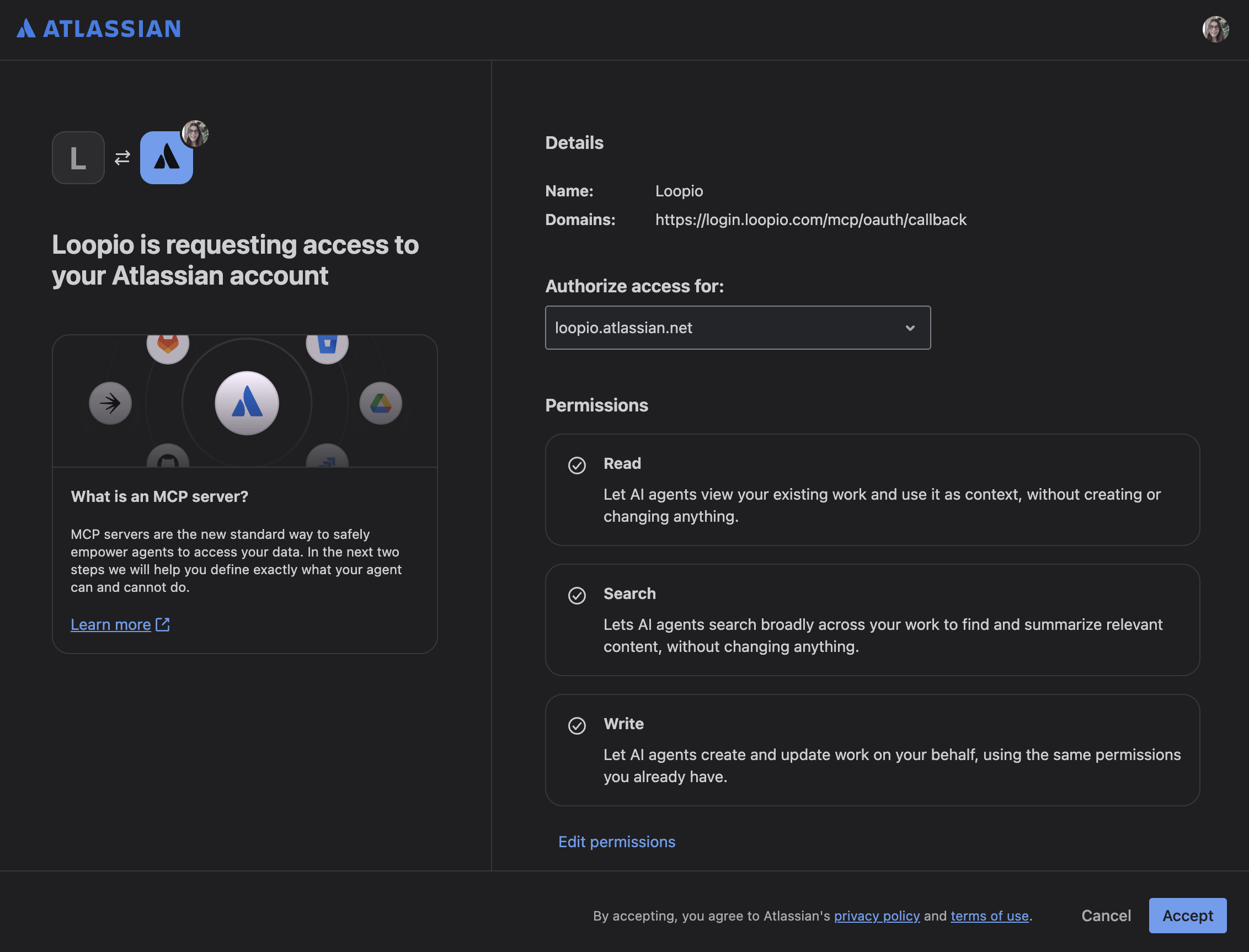This screenshot has width=1249, height=952.
Task: Click the Permissions section heading
Action: (x=596, y=405)
